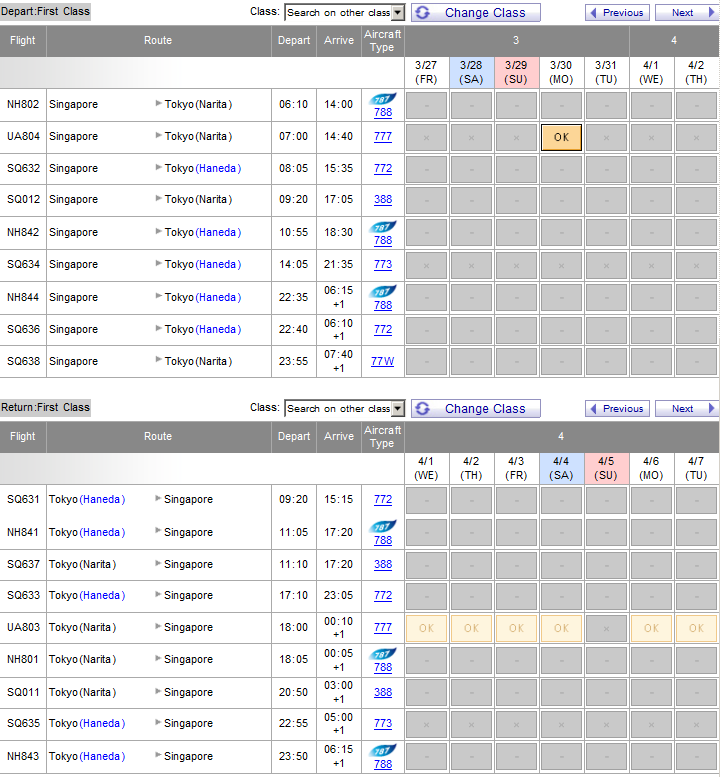Viewport: 720px width, 777px height.
Task: Click the 4/5 (SU) return date header
Action: click(606, 468)
